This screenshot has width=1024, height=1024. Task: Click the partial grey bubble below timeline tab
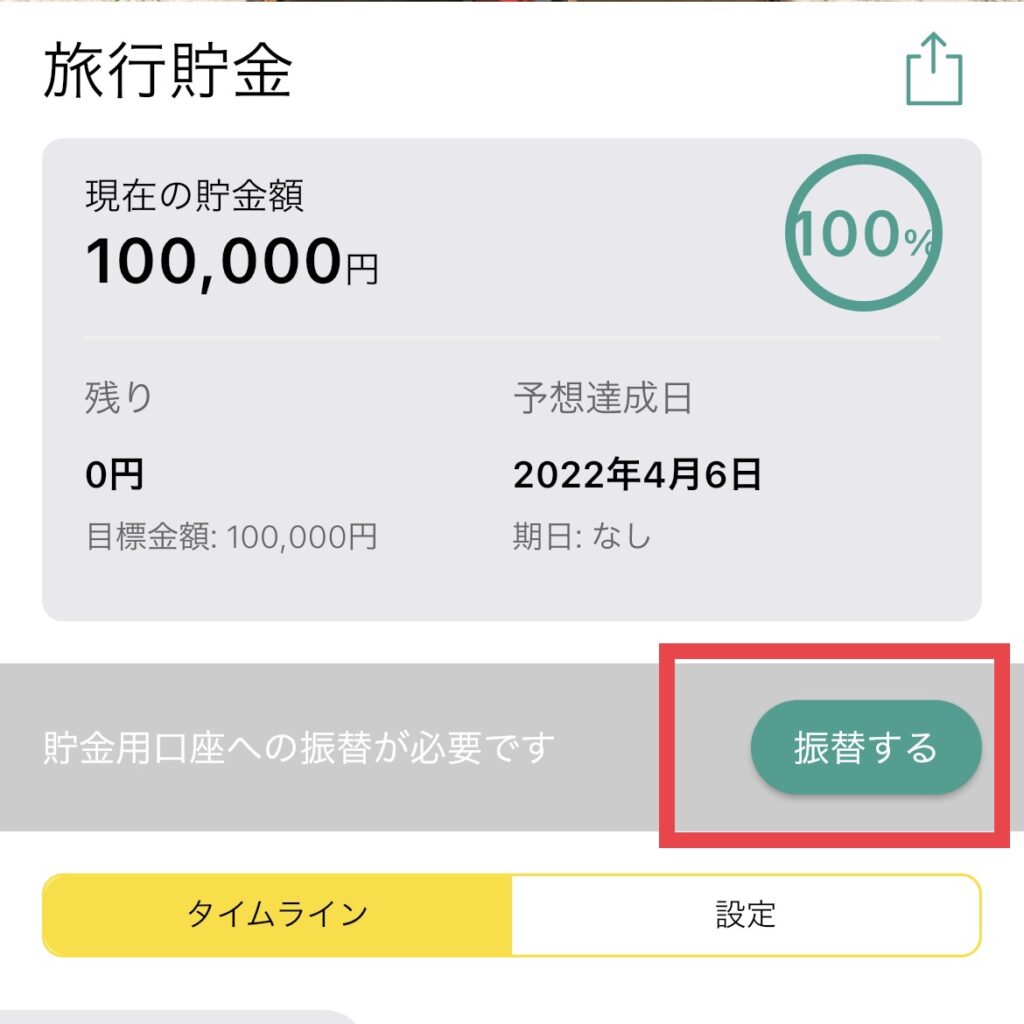pyautogui.click(x=178, y=1017)
